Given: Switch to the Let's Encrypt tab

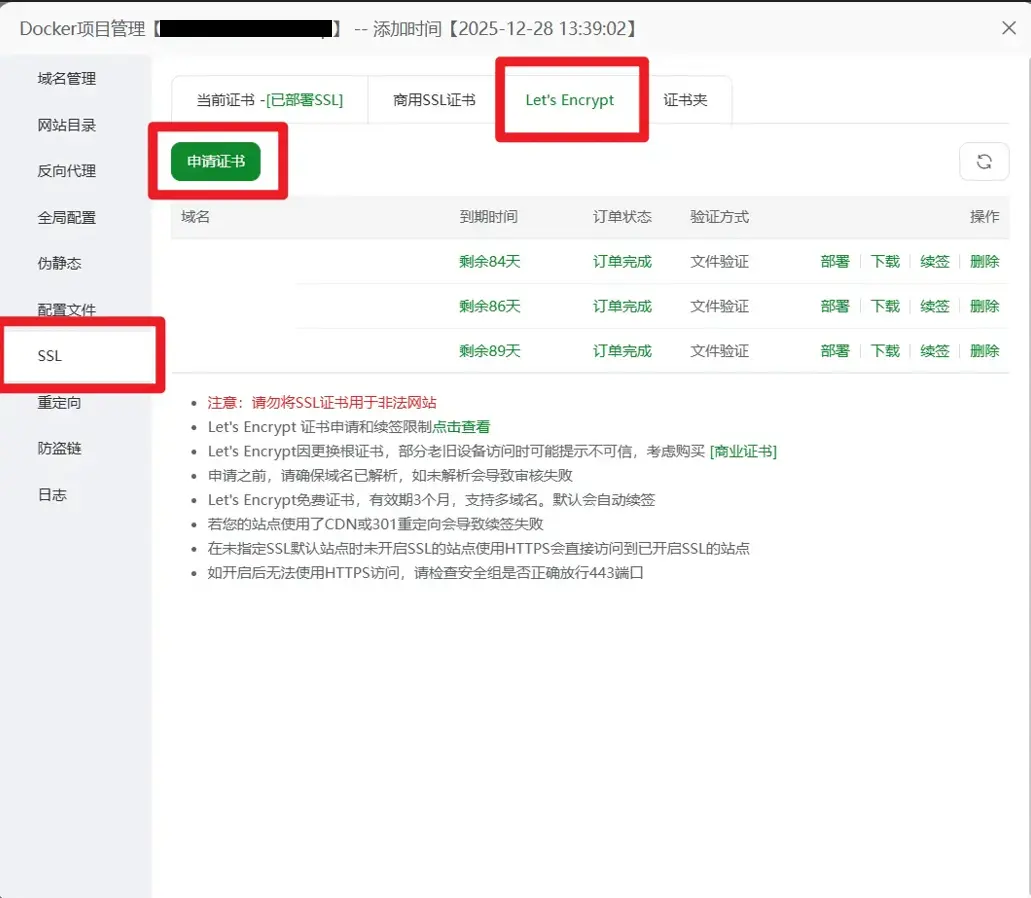Looking at the screenshot, I should click(571, 99).
